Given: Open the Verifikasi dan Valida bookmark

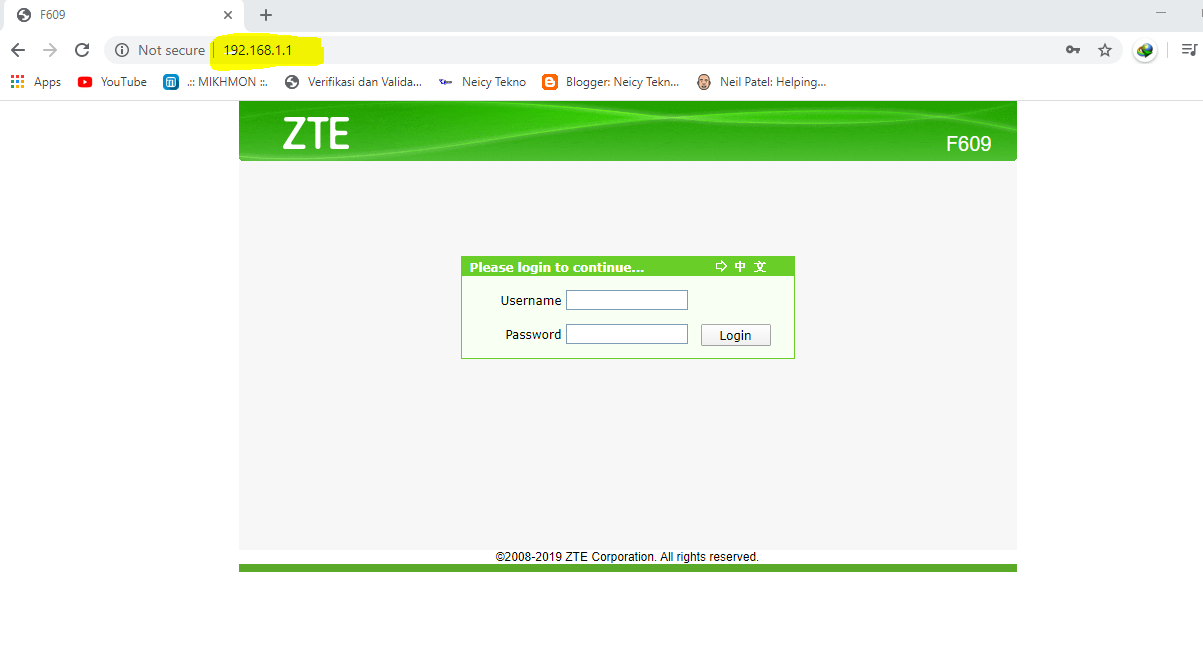Looking at the screenshot, I should coord(353,82).
